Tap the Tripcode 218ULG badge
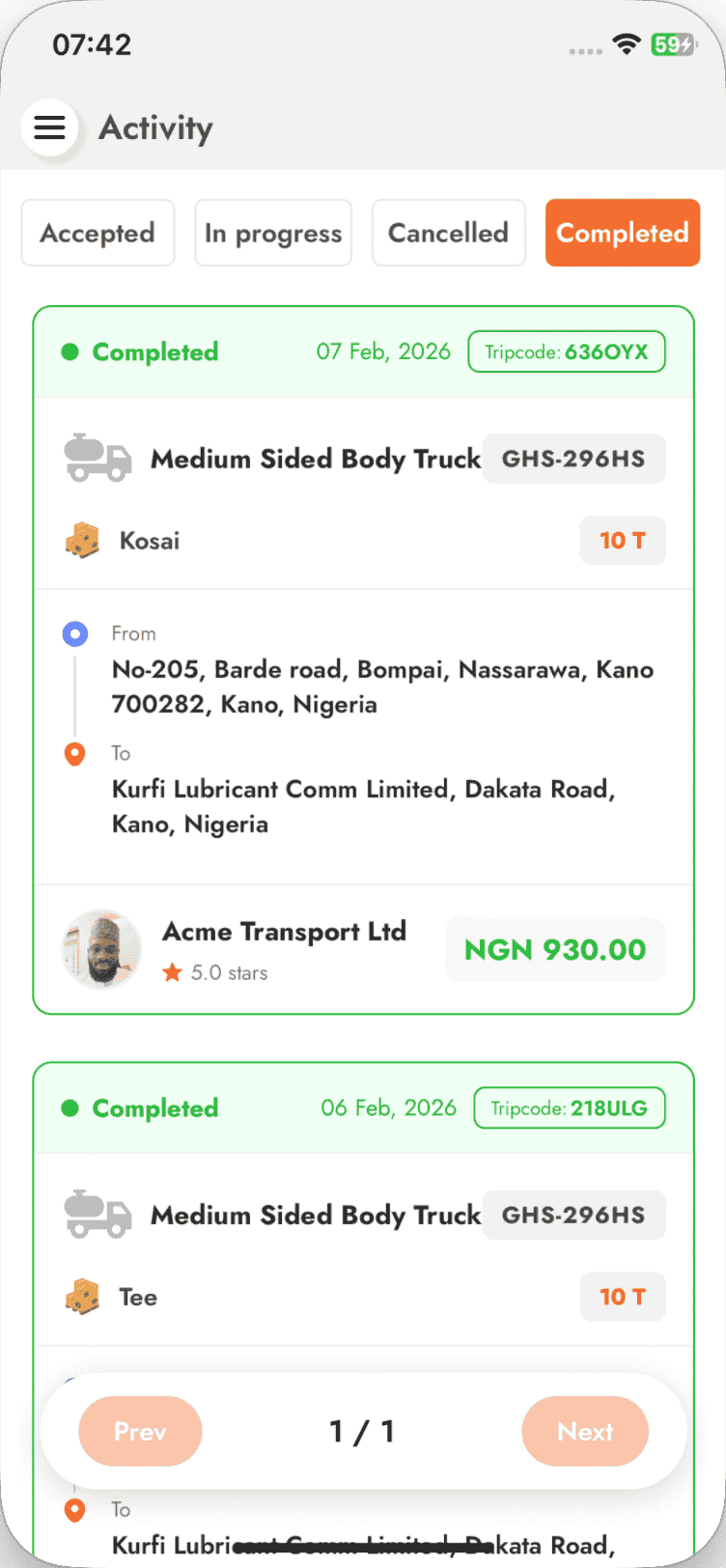The height and width of the screenshot is (1568, 726). [570, 1108]
